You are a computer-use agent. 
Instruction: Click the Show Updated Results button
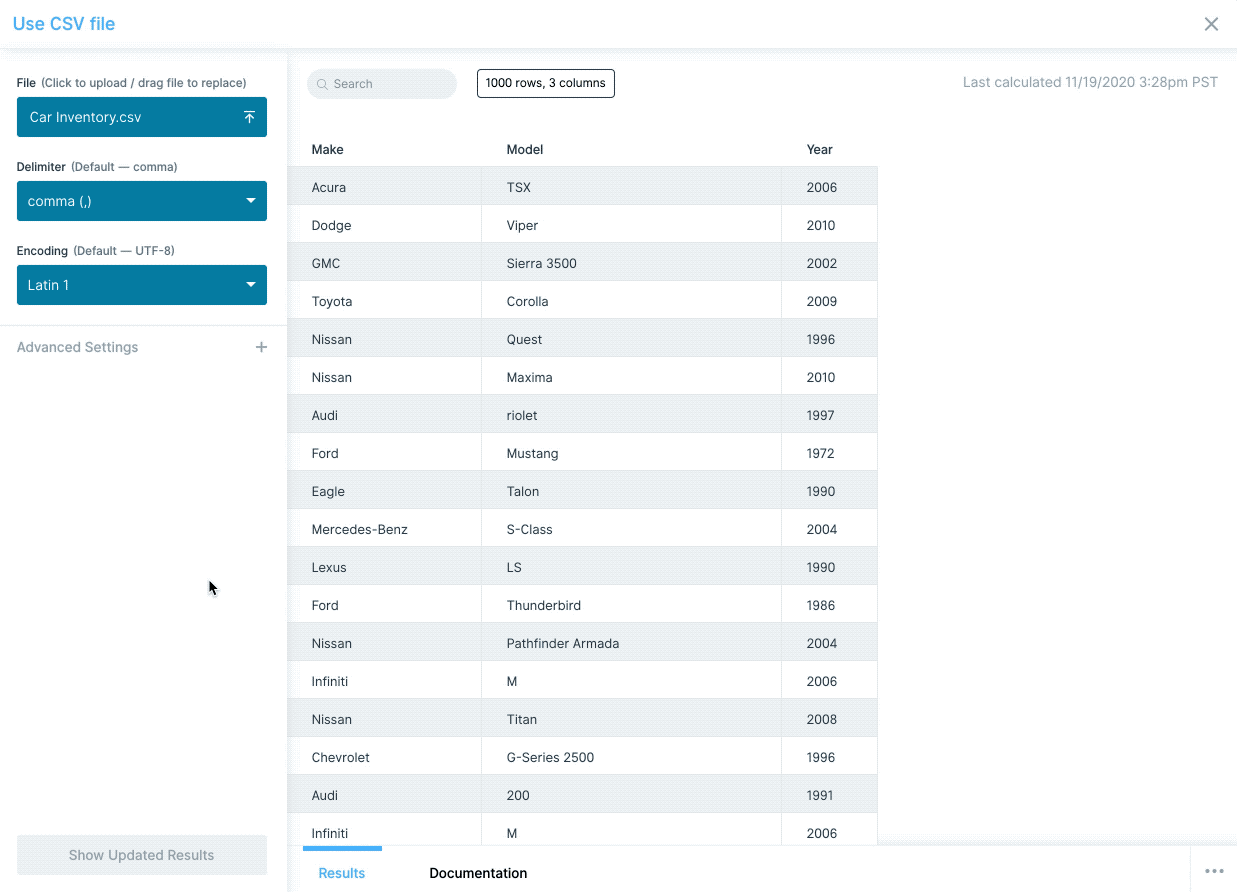[142, 855]
